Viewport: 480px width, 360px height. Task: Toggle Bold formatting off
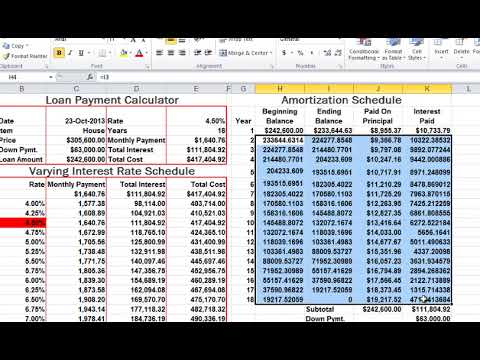pyautogui.click(x=59, y=53)
